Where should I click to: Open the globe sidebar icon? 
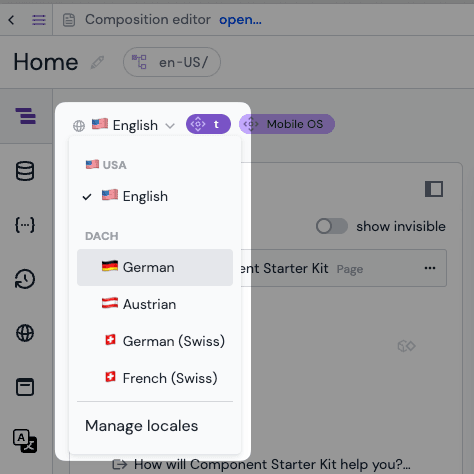point(25,333)
